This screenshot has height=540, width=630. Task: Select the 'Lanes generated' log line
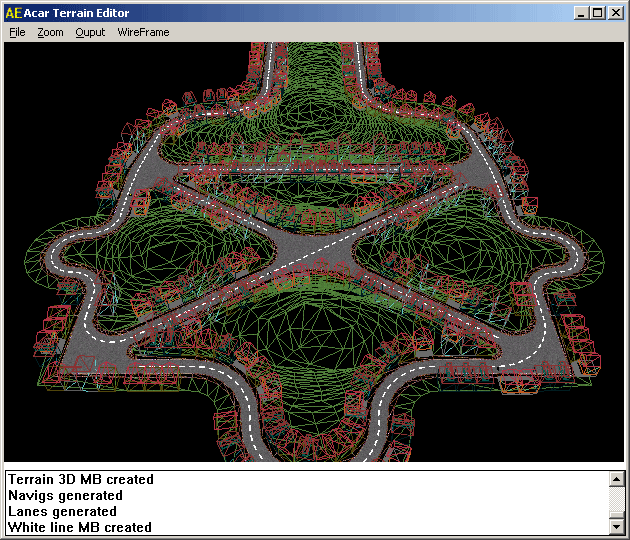[62, 511]
